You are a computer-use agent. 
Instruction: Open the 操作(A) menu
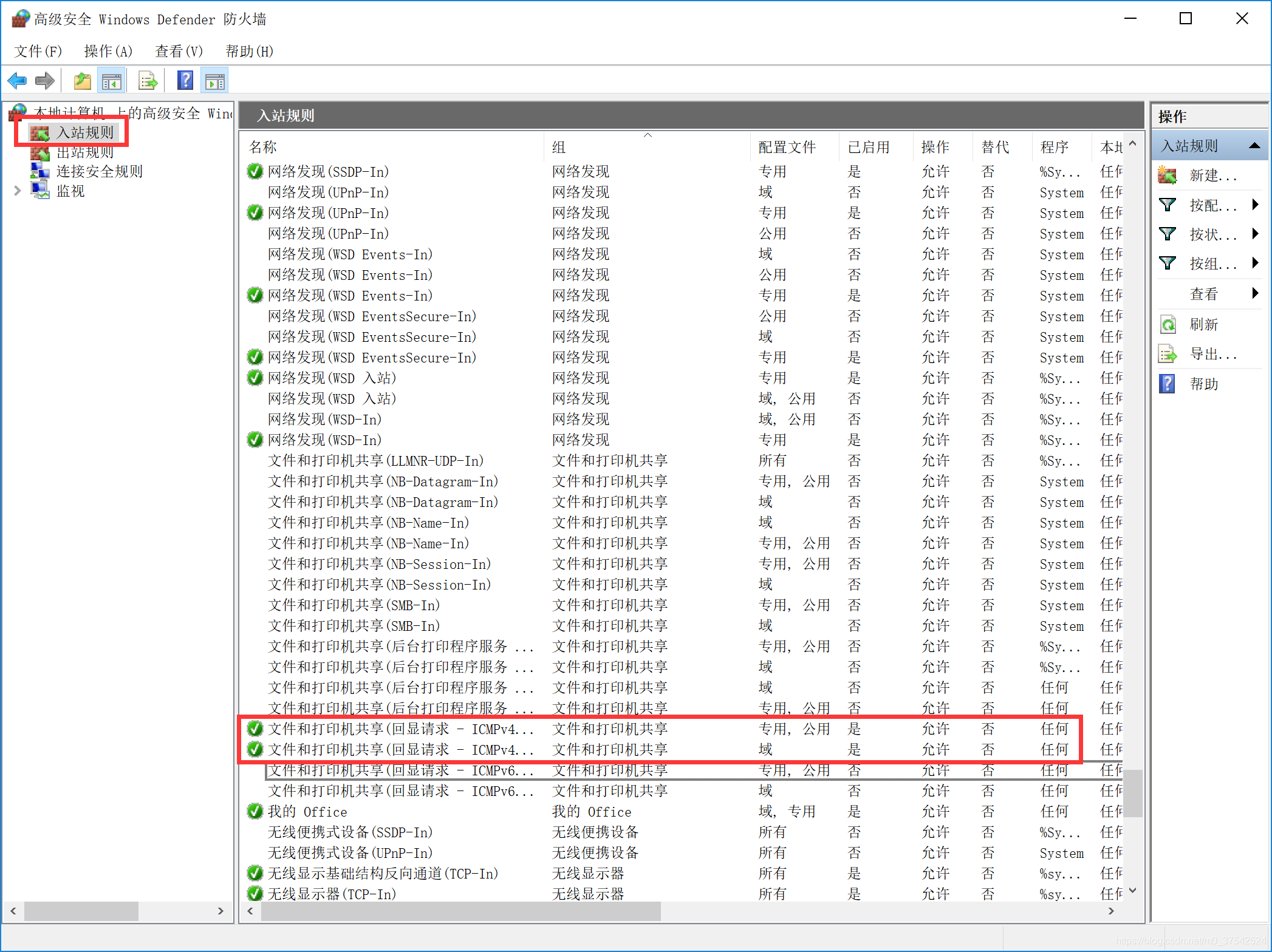click(108, 52)
